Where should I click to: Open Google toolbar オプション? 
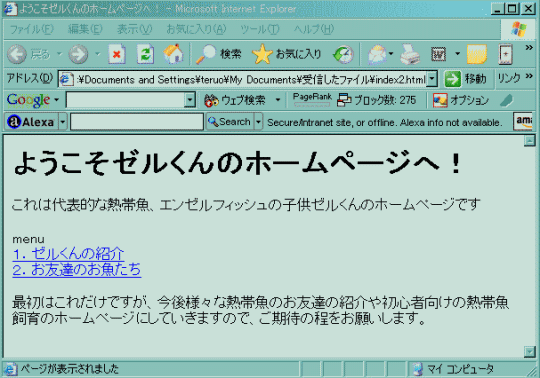click(x=461, y=100)
